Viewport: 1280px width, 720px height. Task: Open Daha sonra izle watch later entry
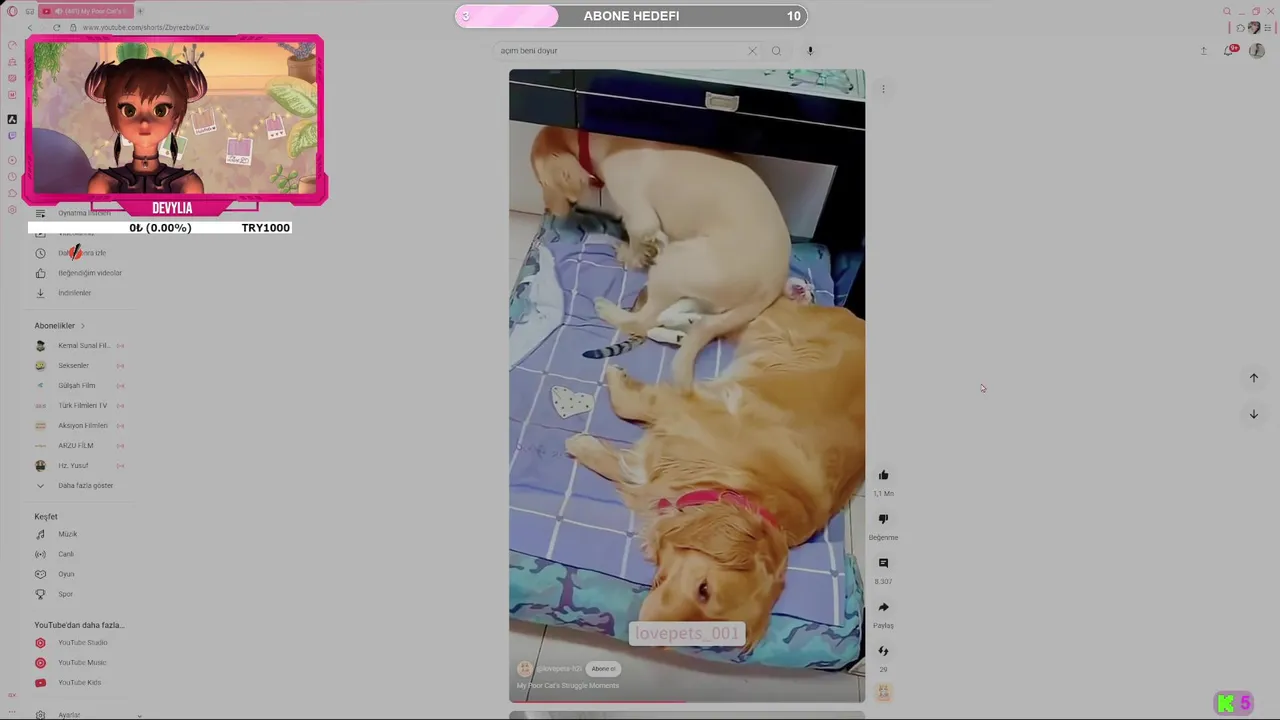pos(72,253)
